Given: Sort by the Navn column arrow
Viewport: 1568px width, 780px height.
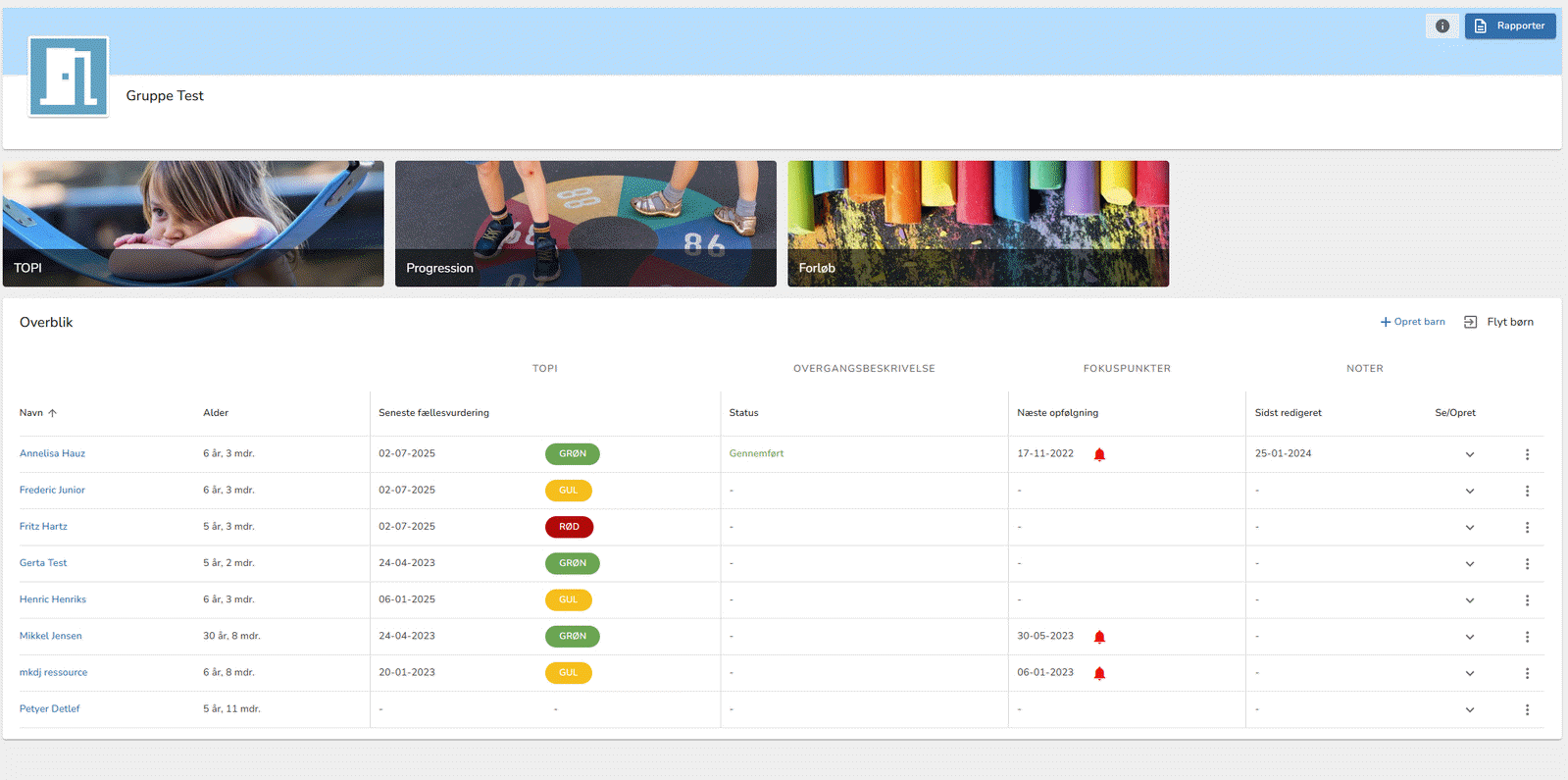Looking at the screenshot, I should pos(53,413).
